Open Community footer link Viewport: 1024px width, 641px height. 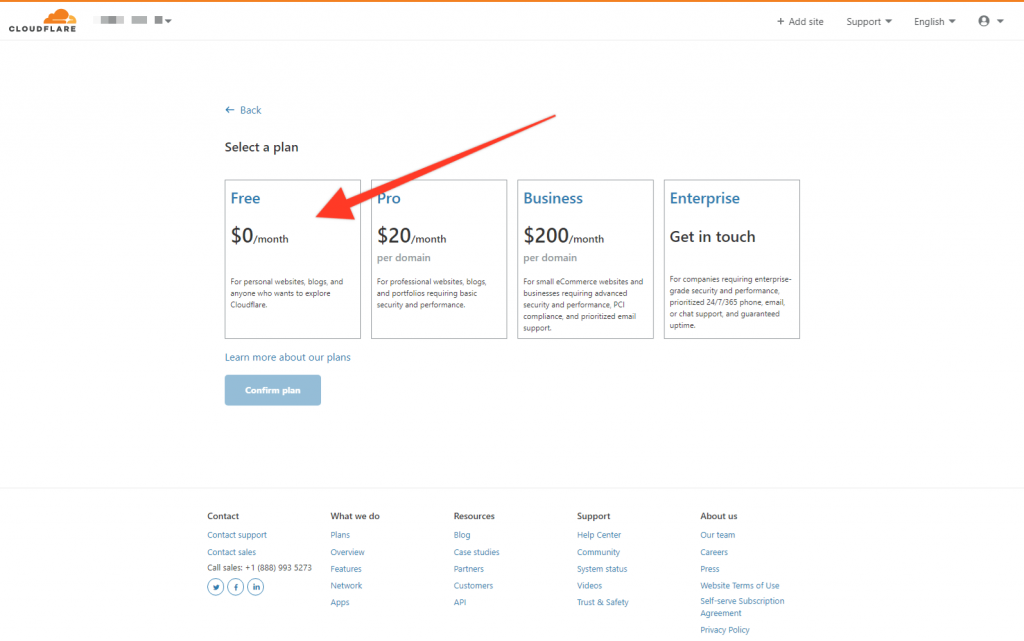click(598, 552)
